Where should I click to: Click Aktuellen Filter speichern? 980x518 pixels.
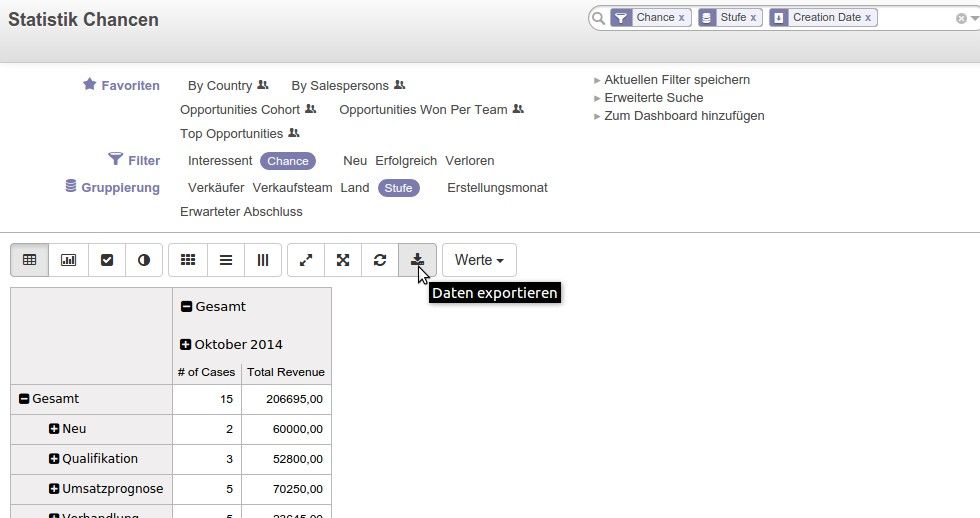point(676,80)
